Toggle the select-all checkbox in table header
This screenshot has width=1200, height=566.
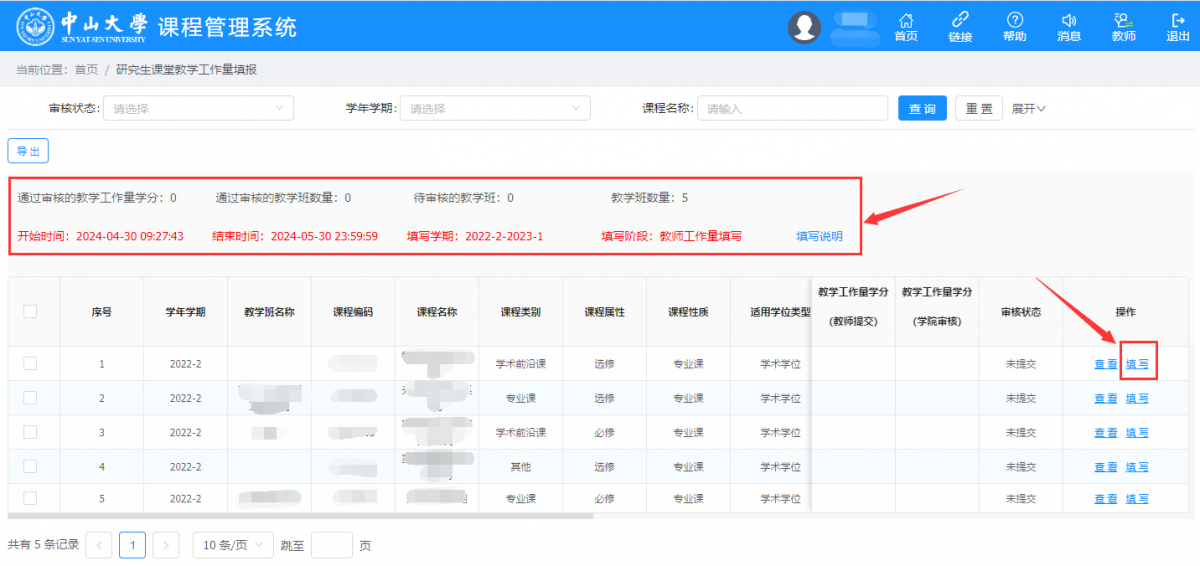pyautogui.click(x=30, y=312)
